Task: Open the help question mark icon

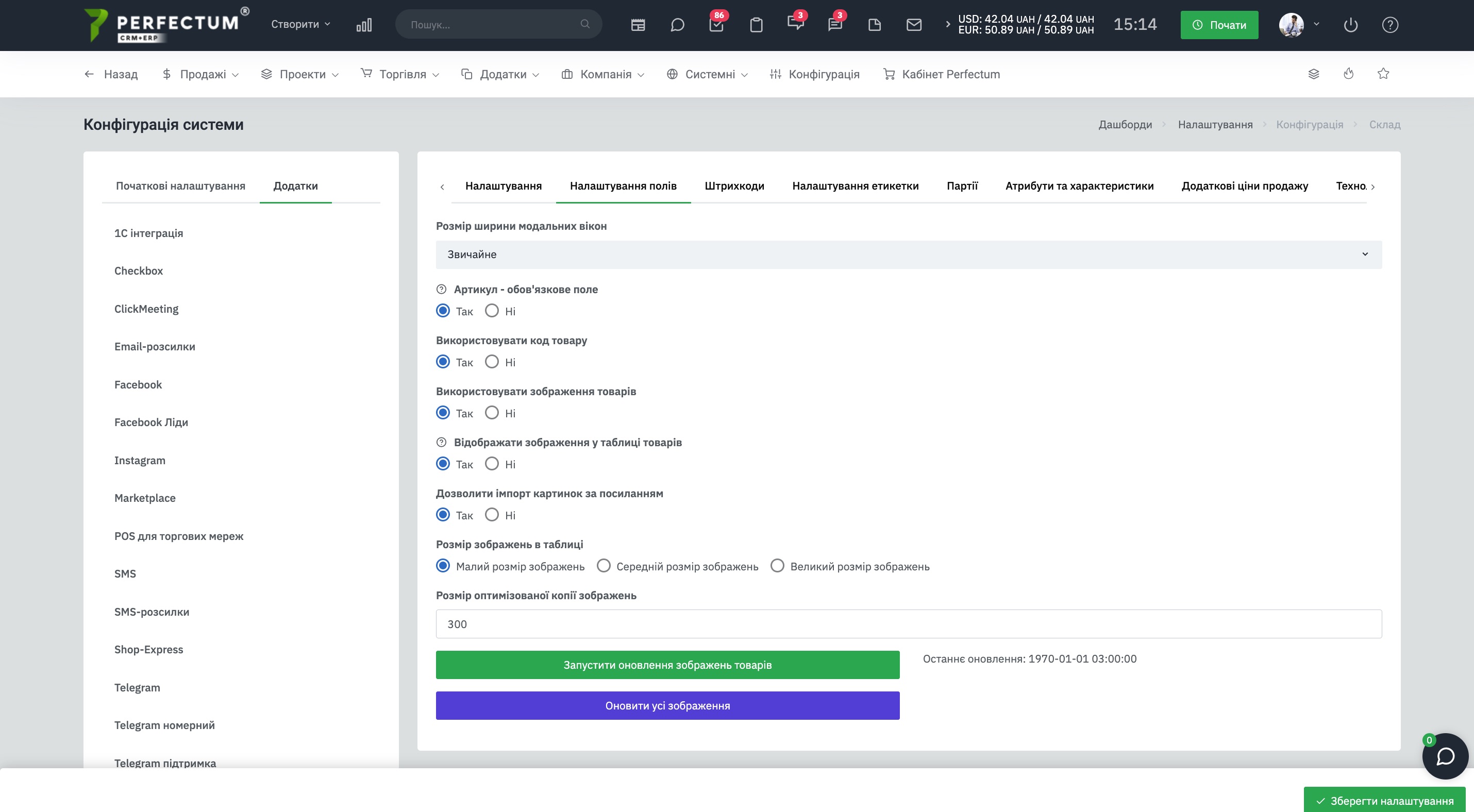Action: [x=1390, y=25]
